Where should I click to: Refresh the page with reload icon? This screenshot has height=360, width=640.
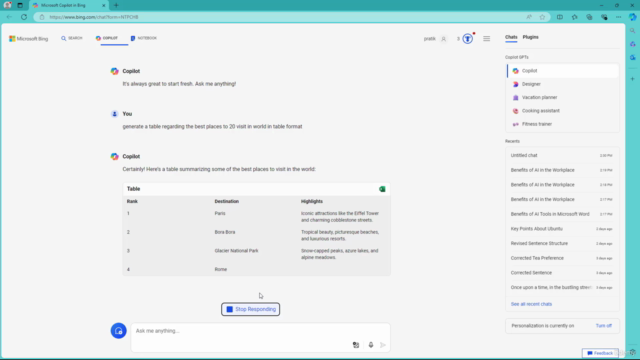pyautogui.click(x=24, y=17)
